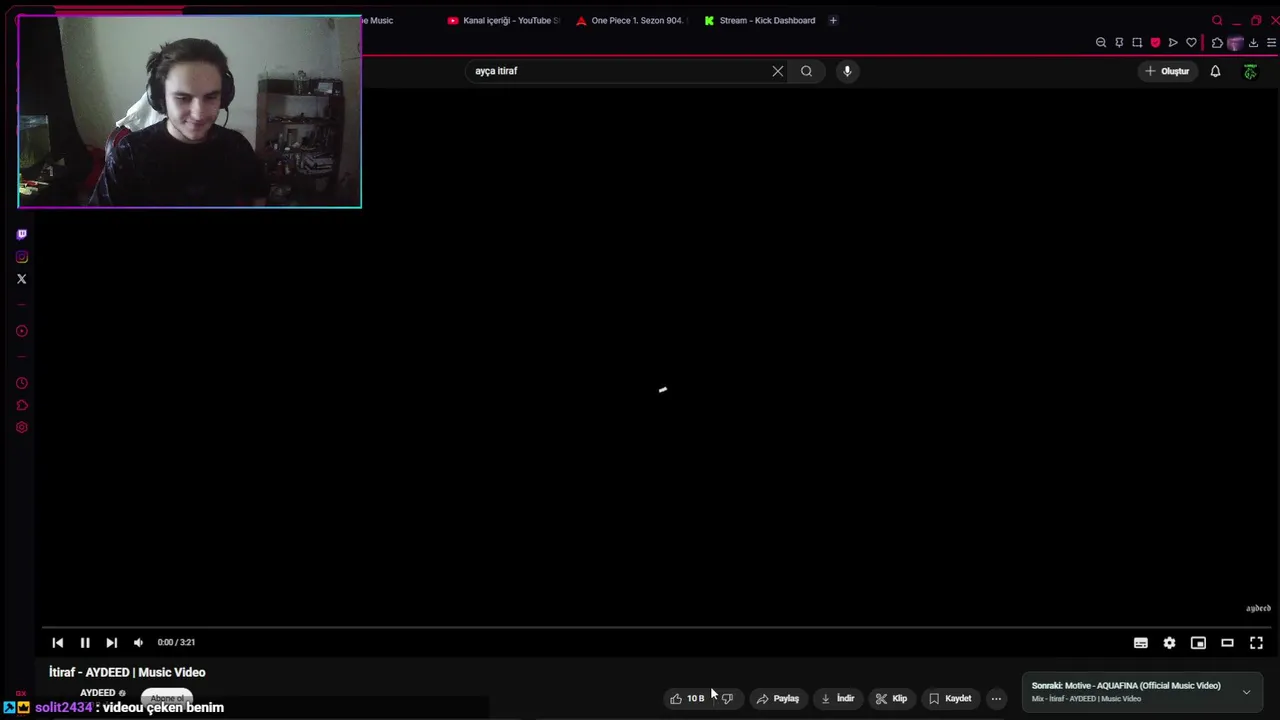Image resolution: width=1280 pixels, height=720 pixels.
Task: Open browser profile picture in toolbar
Action: pyautogui.click(x=1235, y=43)
